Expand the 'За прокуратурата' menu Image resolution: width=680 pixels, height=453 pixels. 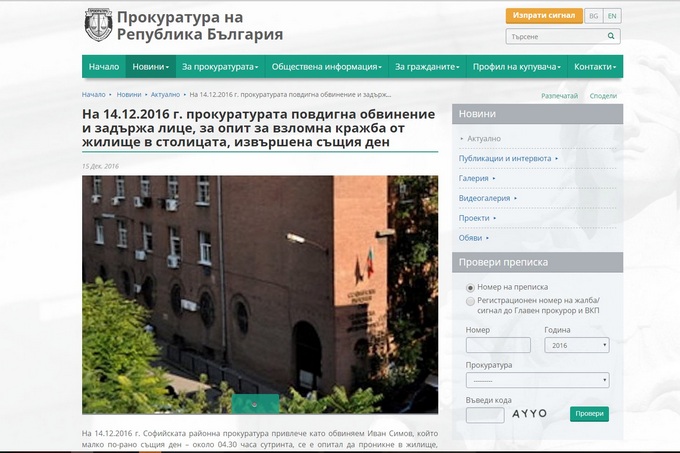click(x=219, y=67)
